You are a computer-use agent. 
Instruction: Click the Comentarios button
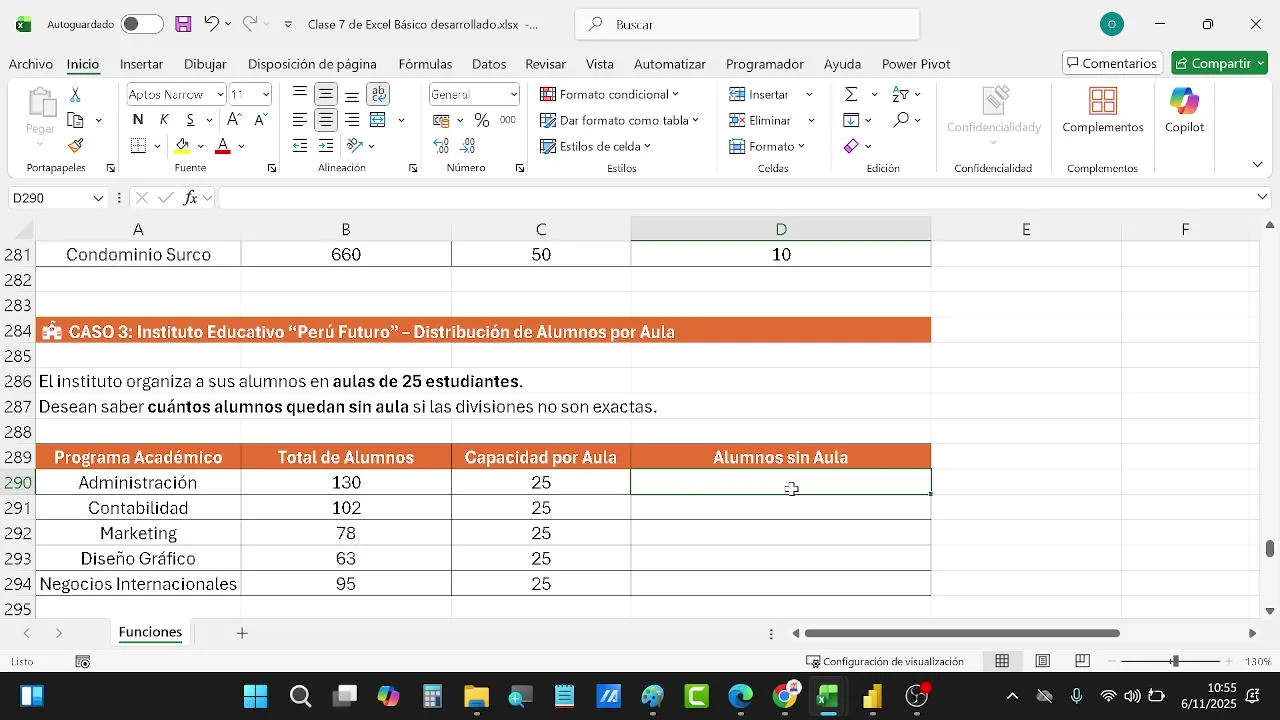pyautogui.click(x=1112, y=63)
